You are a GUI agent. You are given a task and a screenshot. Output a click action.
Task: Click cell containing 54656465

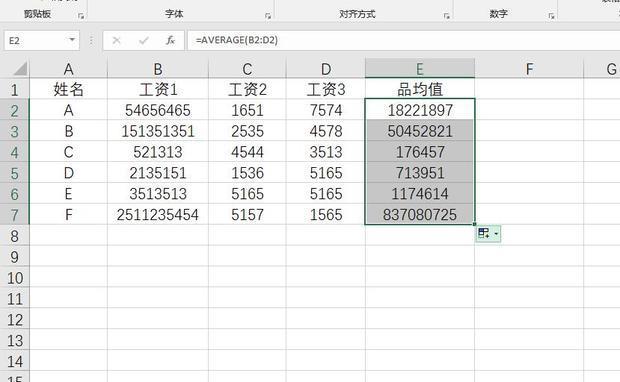[x=158, y=110]
